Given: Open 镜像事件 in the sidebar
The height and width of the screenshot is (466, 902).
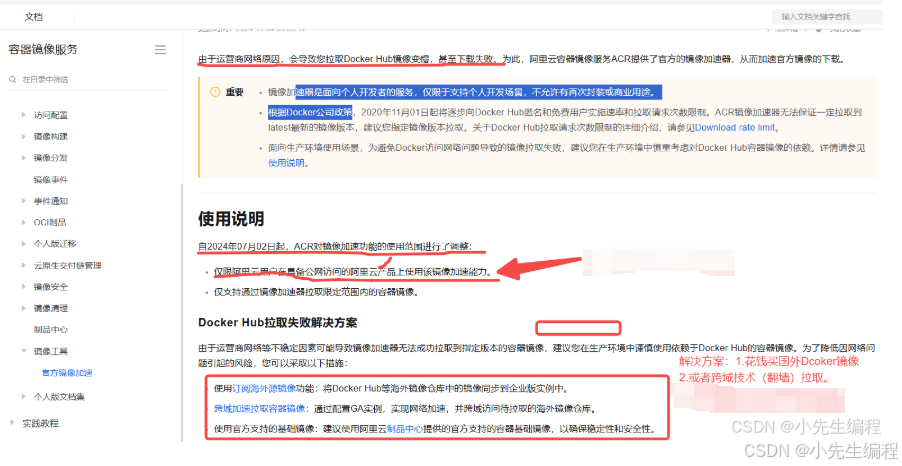Looking at the screenshot, I should tap(51, 179).
